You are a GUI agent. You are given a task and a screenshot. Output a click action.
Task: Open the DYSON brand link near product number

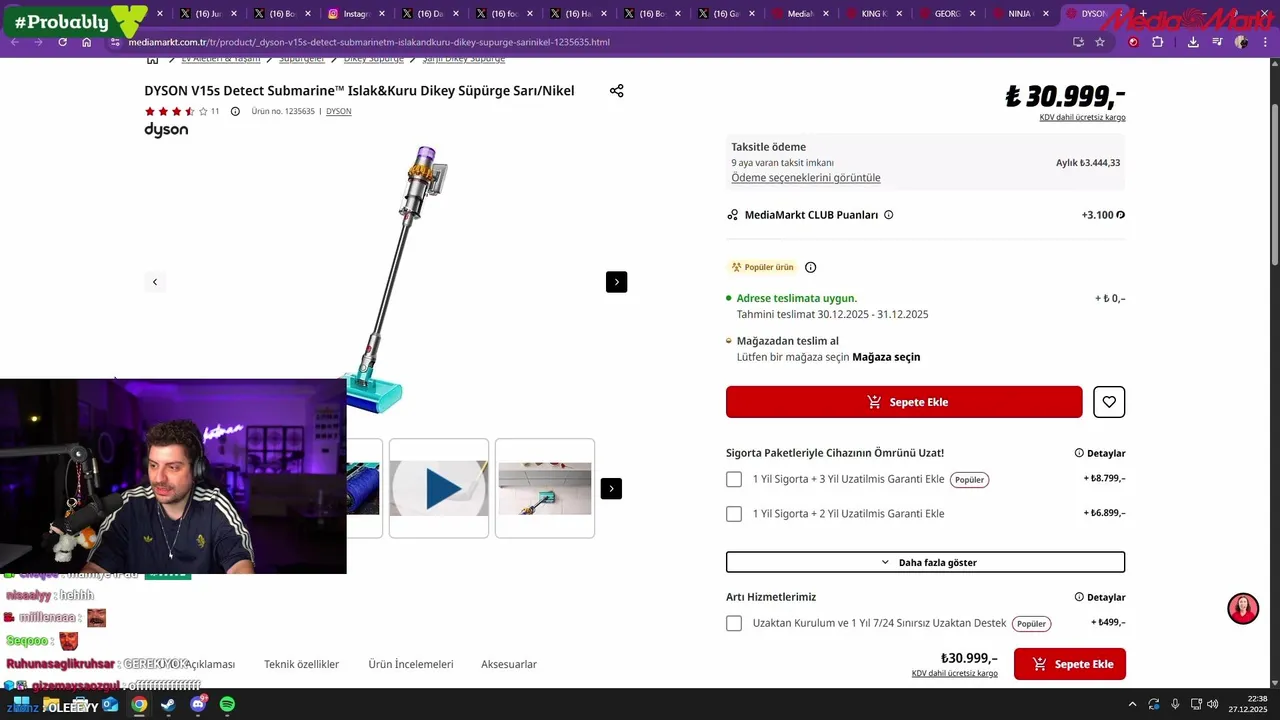[338, 111]
